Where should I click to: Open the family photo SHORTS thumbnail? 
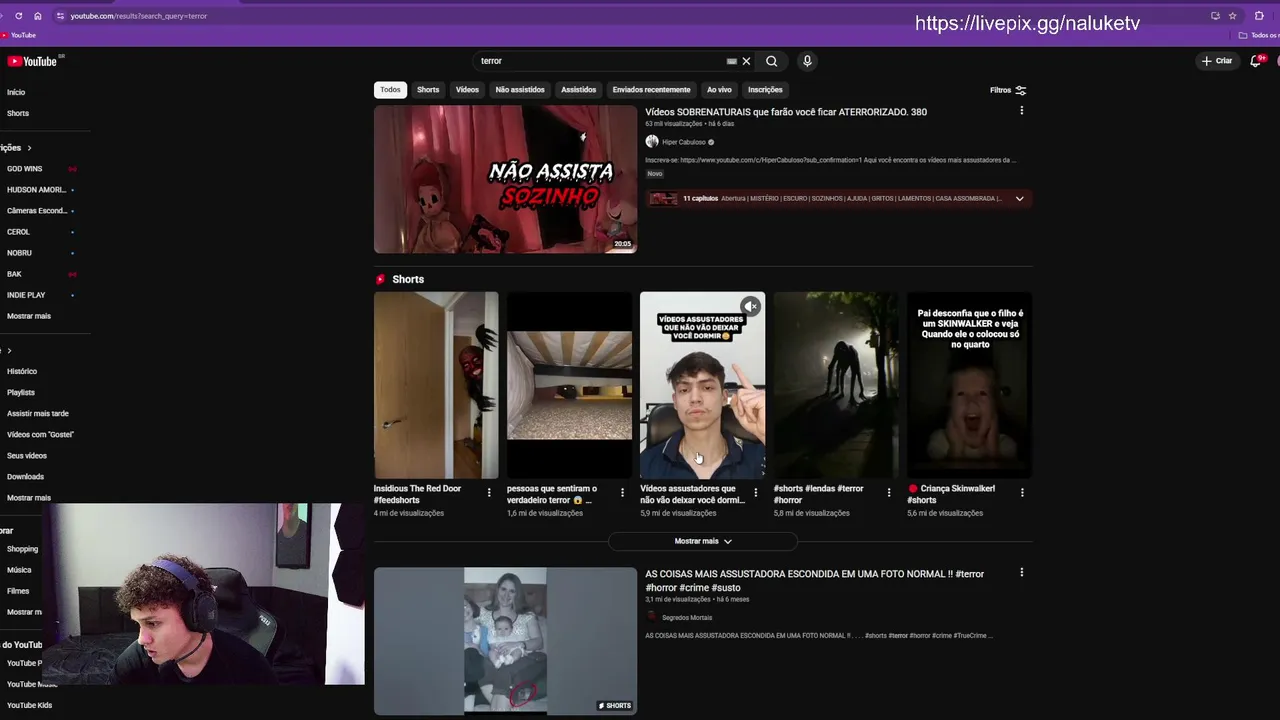505,641
